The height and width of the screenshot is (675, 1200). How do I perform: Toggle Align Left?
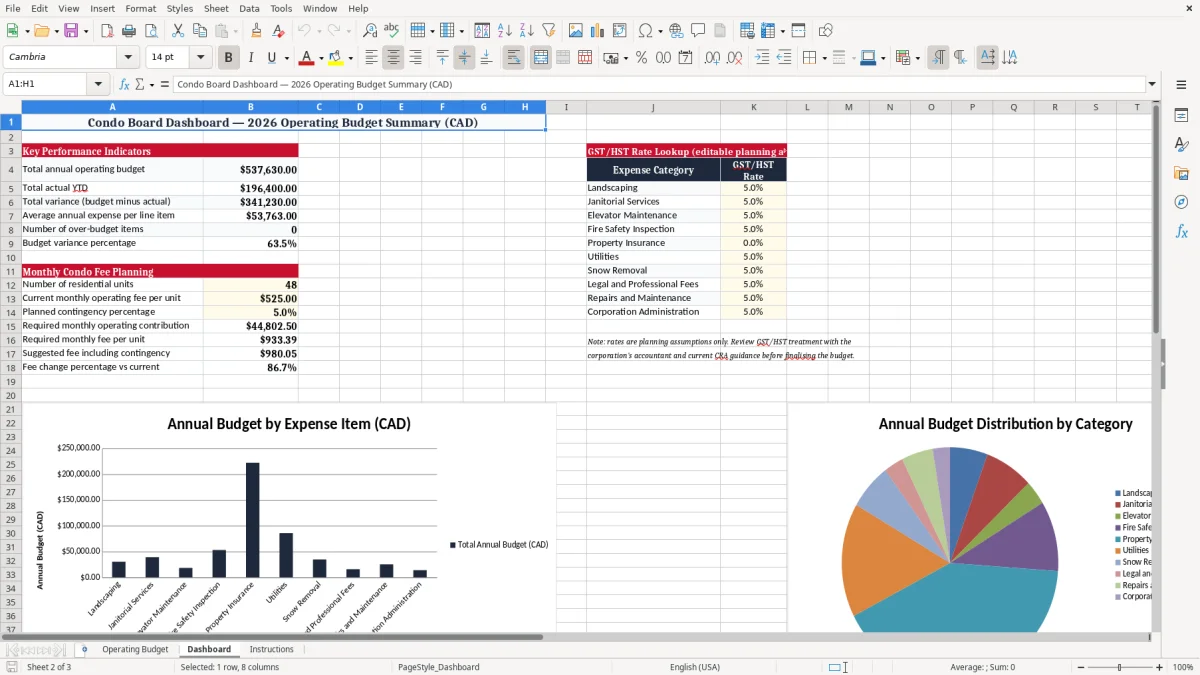pos(371,58)
